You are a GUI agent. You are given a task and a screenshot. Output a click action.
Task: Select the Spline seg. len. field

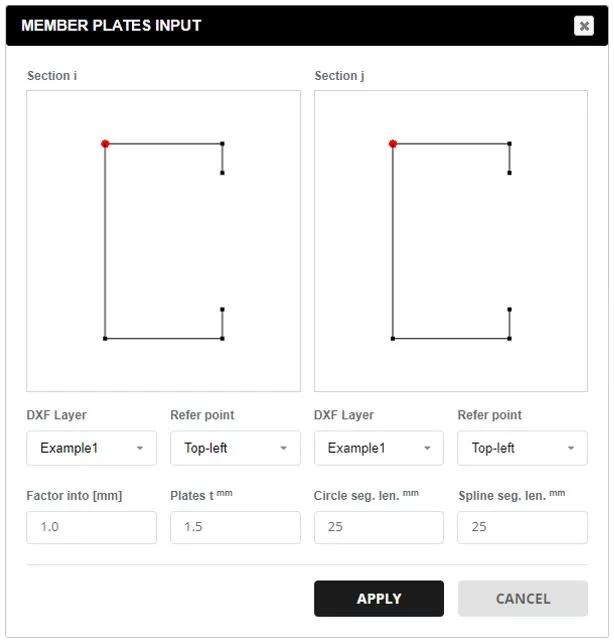click(x=522, y=527)
